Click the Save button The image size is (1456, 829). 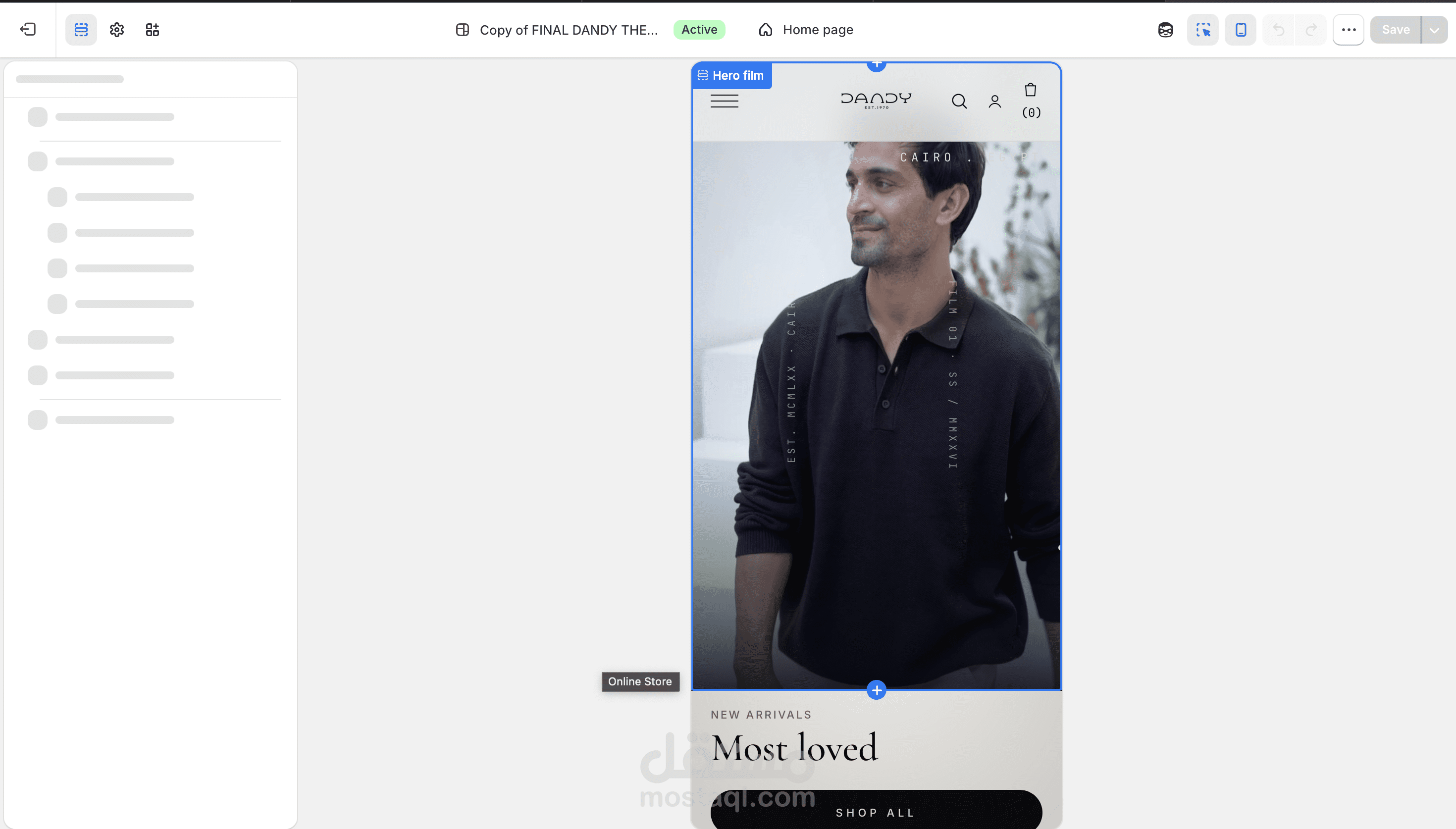[x=1396, y=30]
